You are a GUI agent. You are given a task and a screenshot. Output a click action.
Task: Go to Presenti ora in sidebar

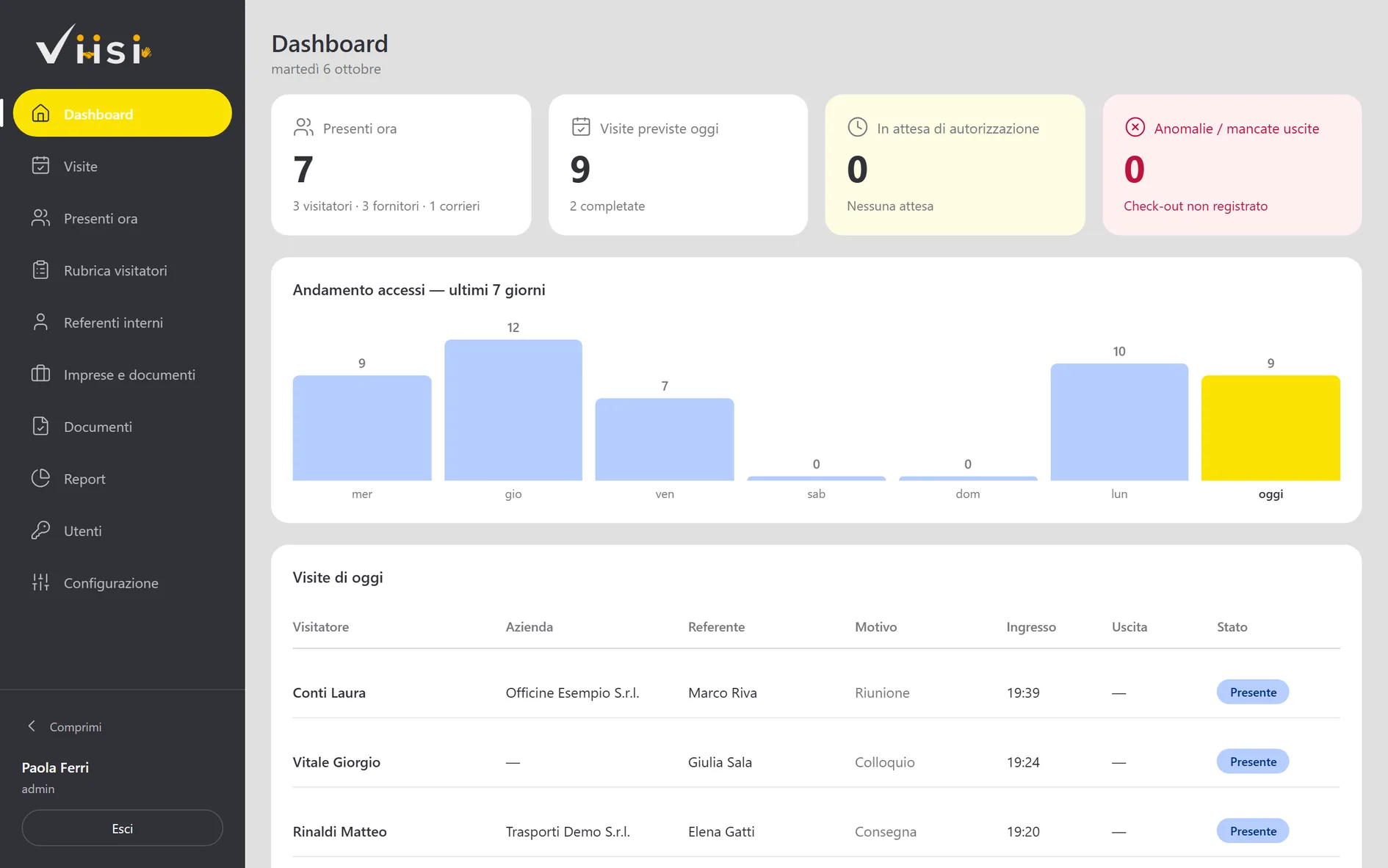[123, 218]
